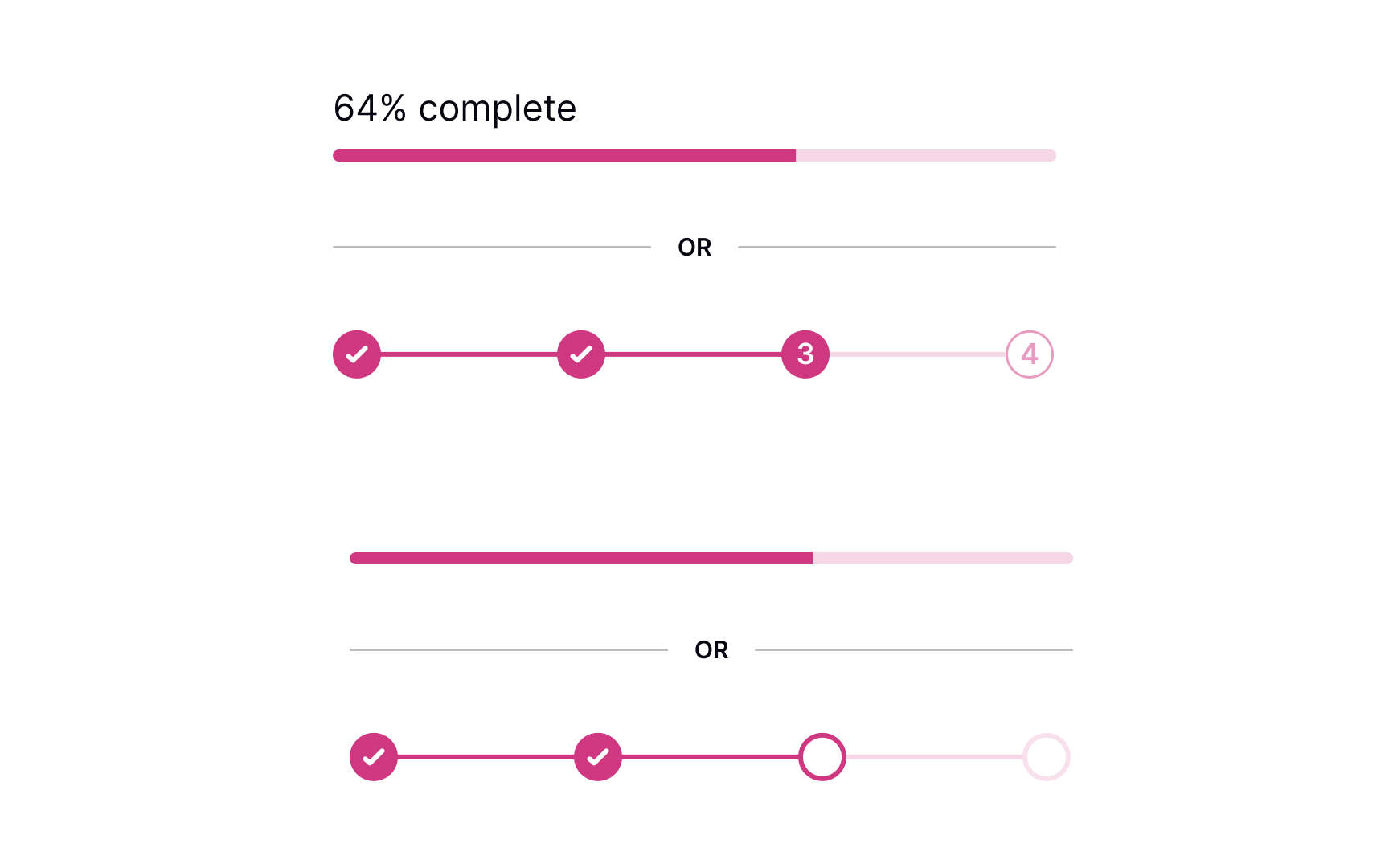
Task: Select the 64% complete heading
Action: click(x=454, y=108)
